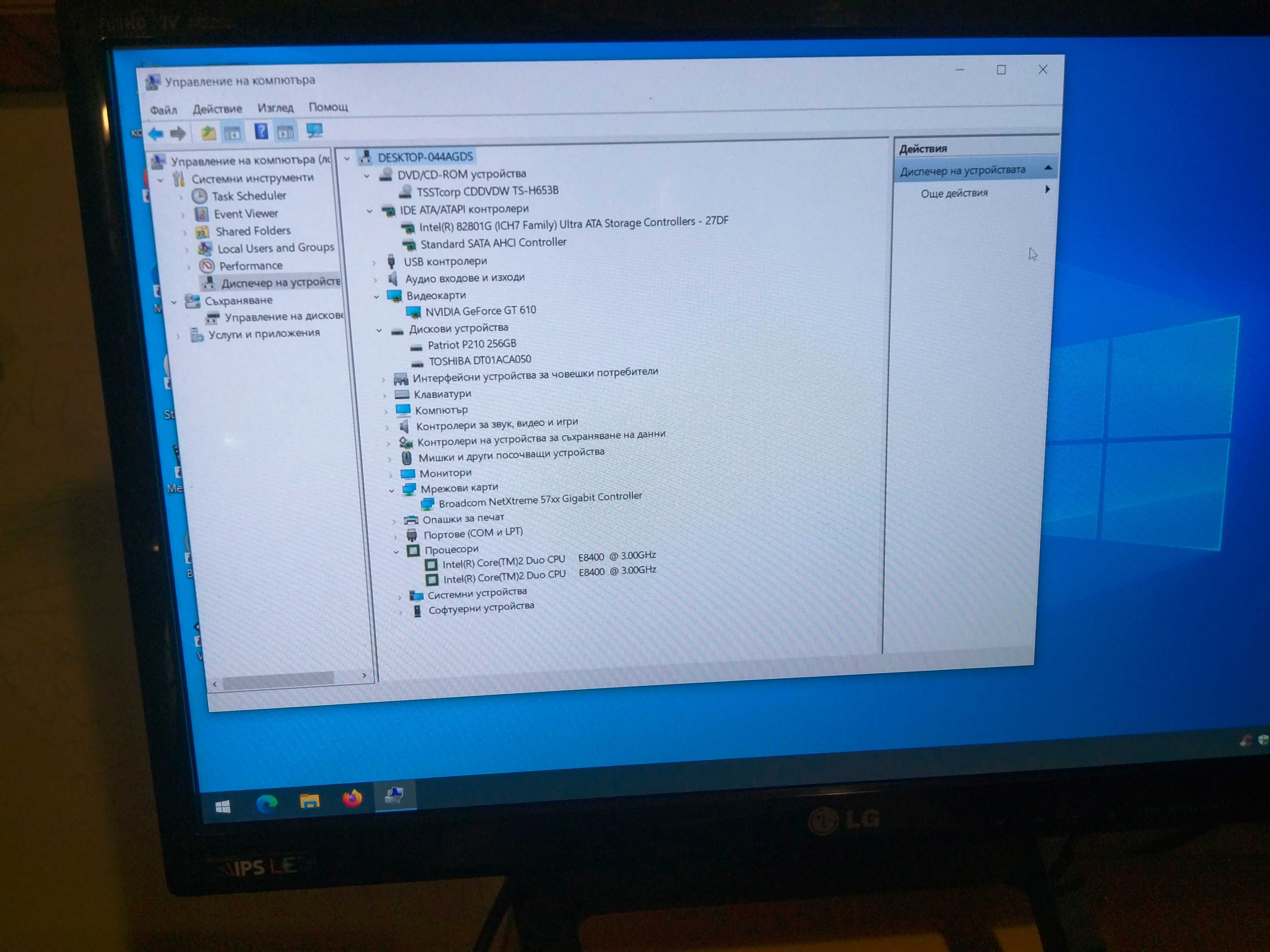1270x952 pixels.
Task: Select Мишки и други посочващи устройства
Action: [x=511, y=455]
